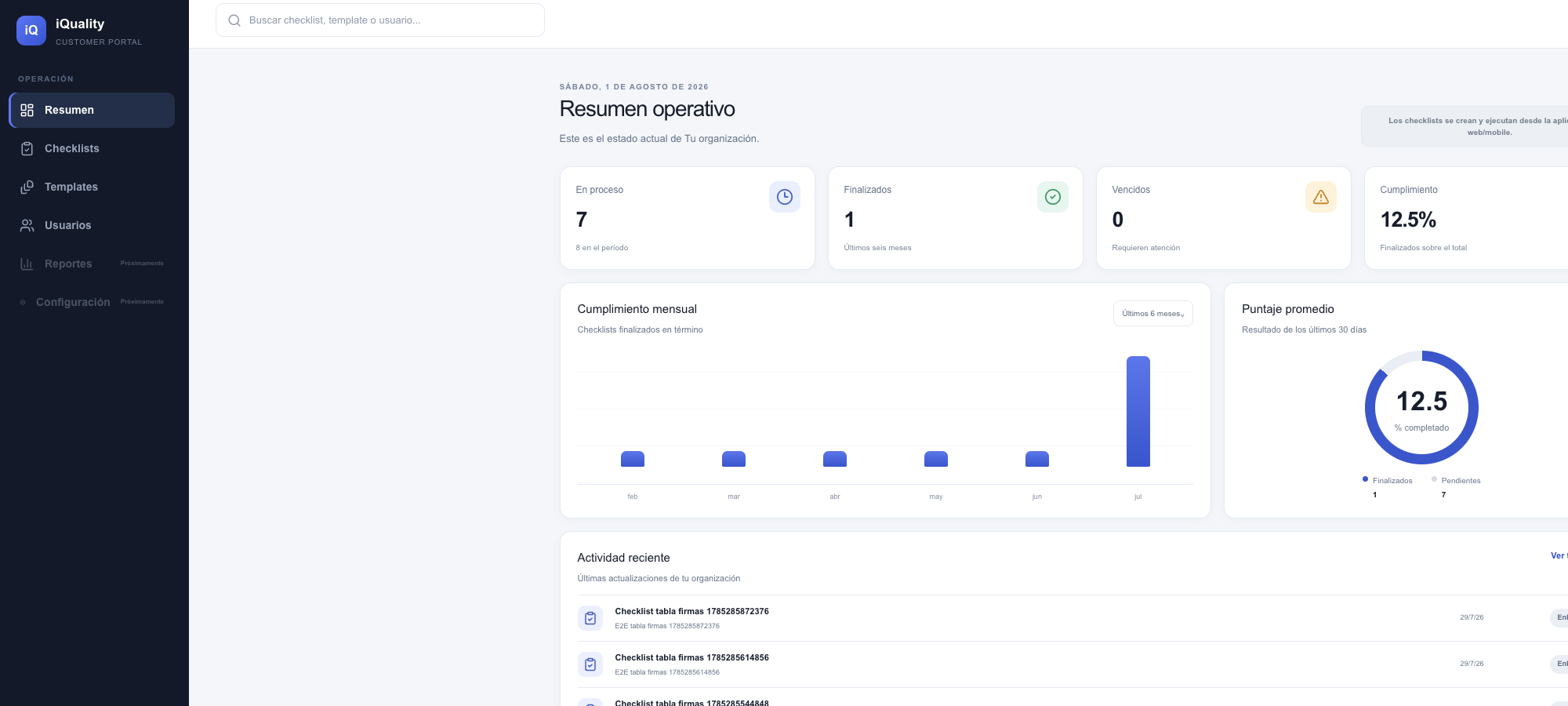The image size is (1568, 706).
Task: Click the "Requieren atención" caption
Action: tap(1145, 248)
